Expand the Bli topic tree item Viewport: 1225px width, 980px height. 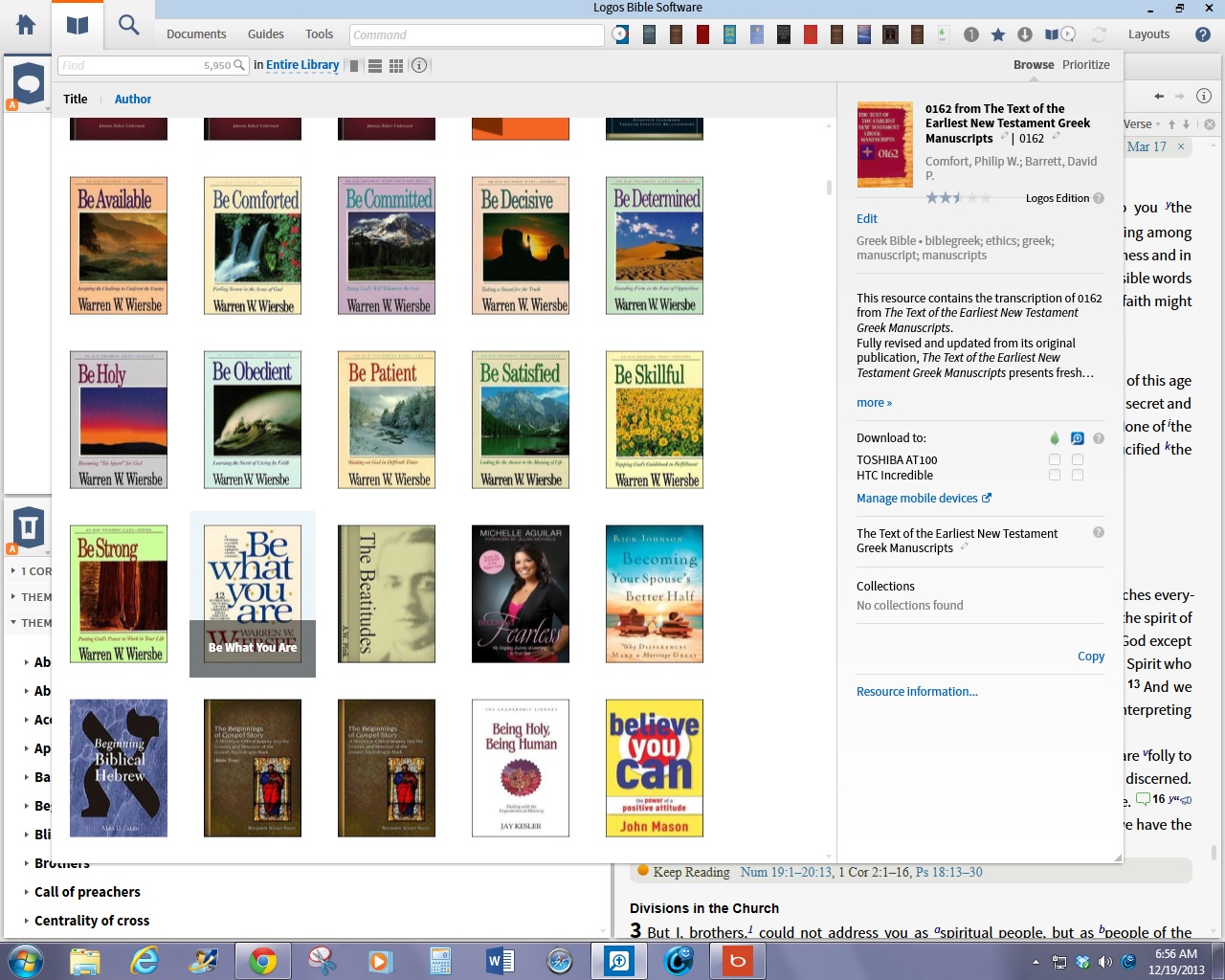tap(26, 835)
